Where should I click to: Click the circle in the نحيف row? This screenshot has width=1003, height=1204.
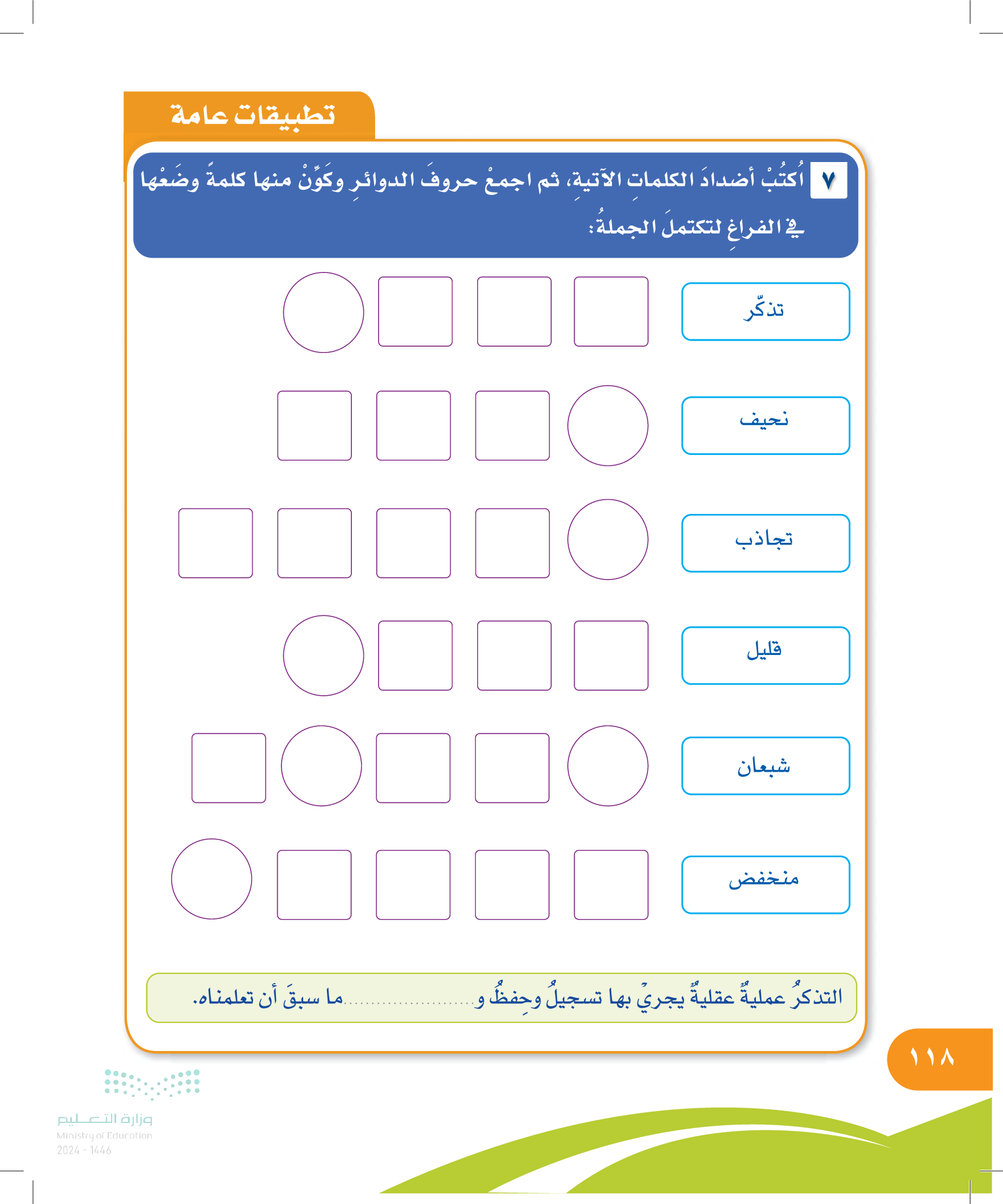607,426
